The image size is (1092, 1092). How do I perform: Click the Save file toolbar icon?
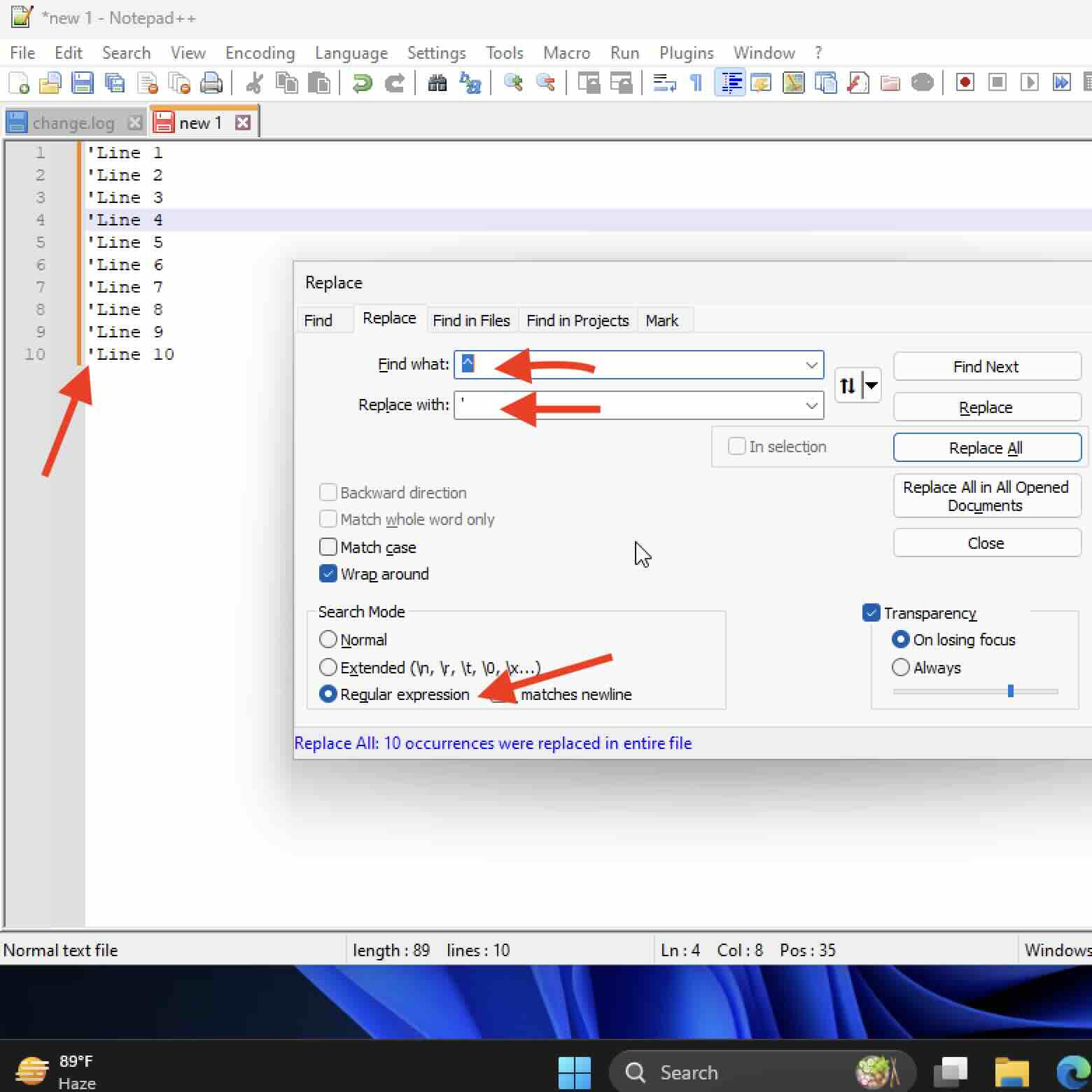click(x=83, y=83)
